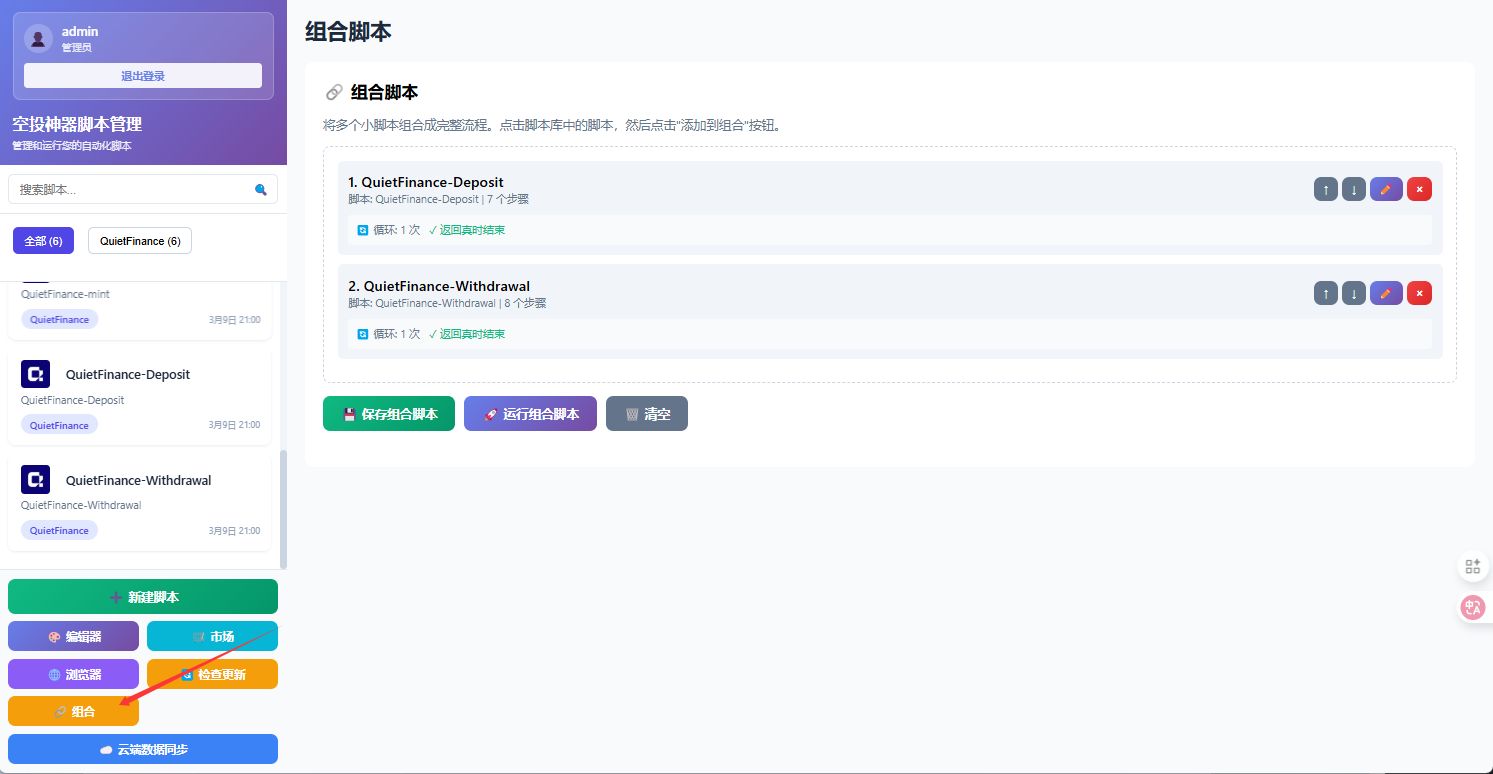Screen dimensions: 1493x774
Task: Run the combined script with 运行组合脚本
Action: tap(530, 414)
